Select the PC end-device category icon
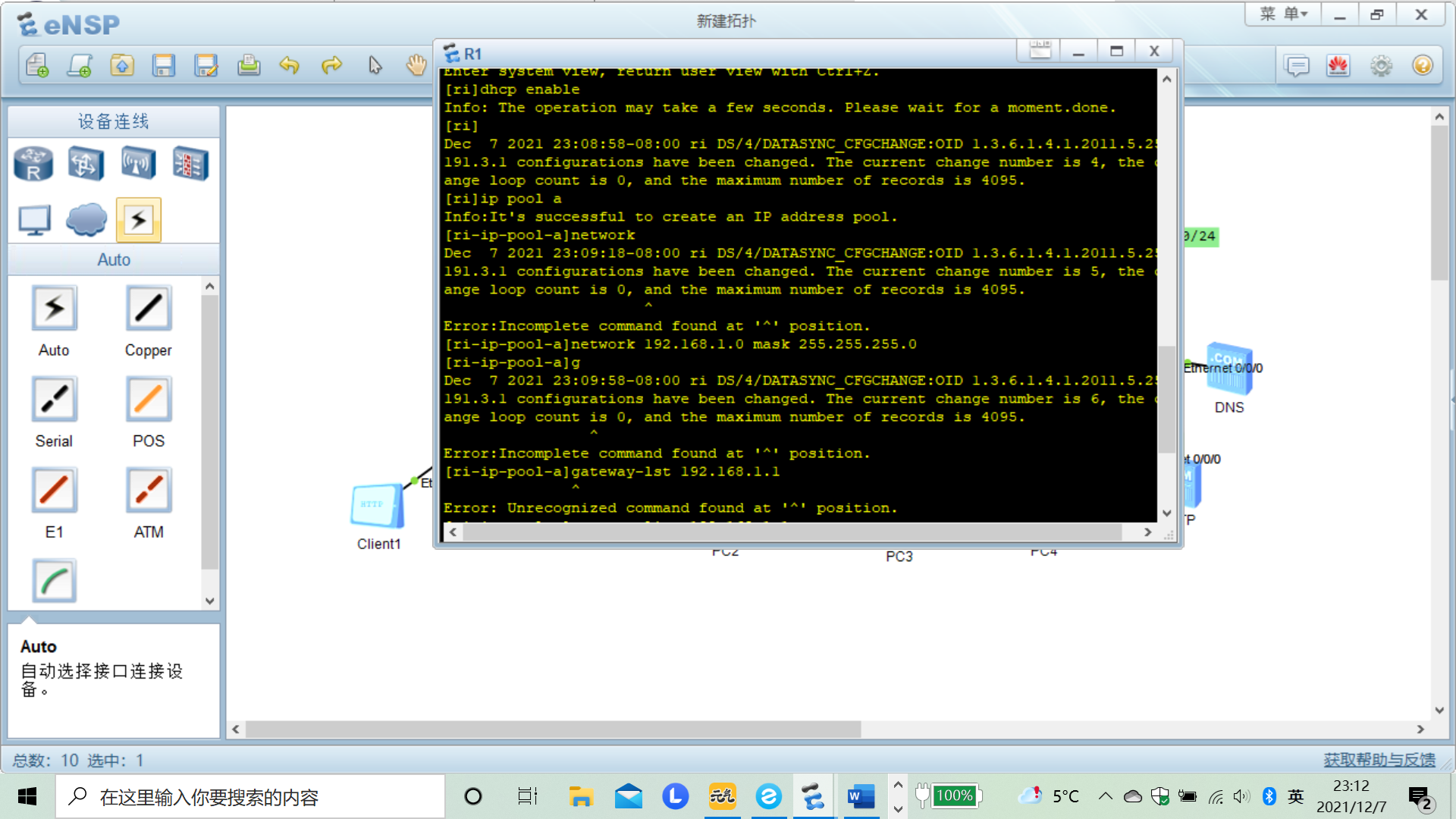This screenshot has height=819, width=1456. coord(34,221)
